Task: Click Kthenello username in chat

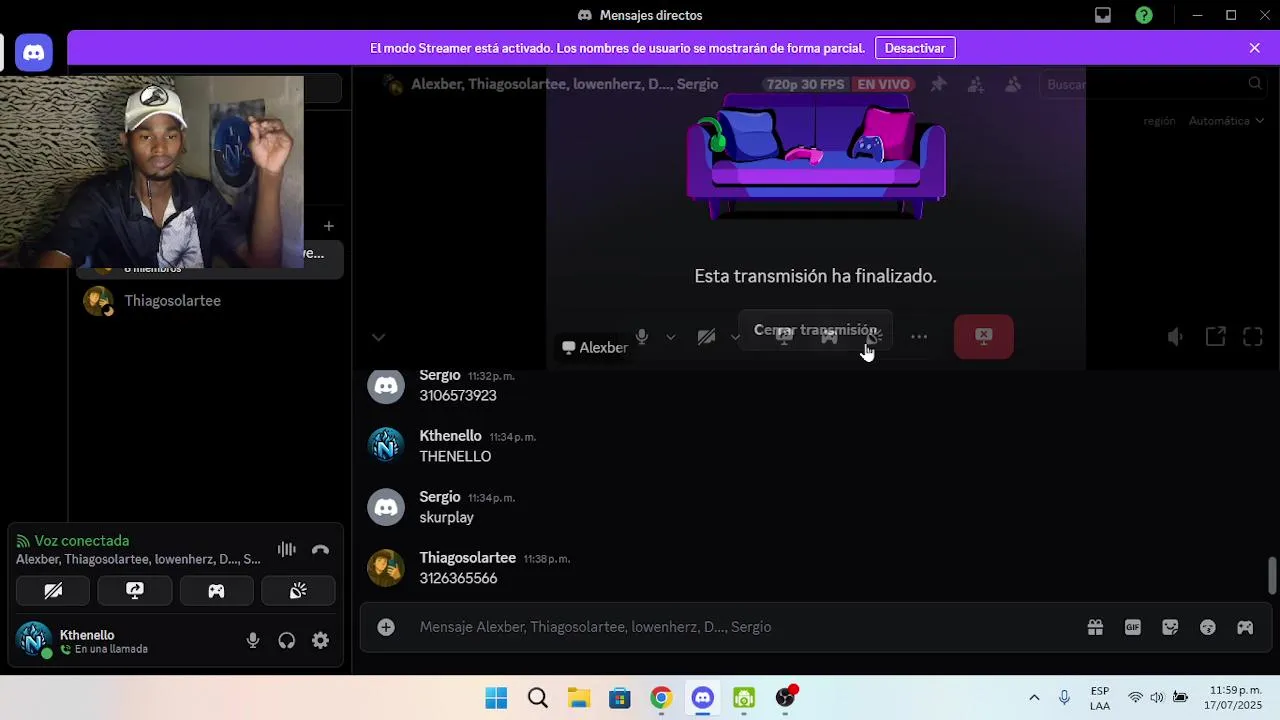Action: [x=450, y=436]
